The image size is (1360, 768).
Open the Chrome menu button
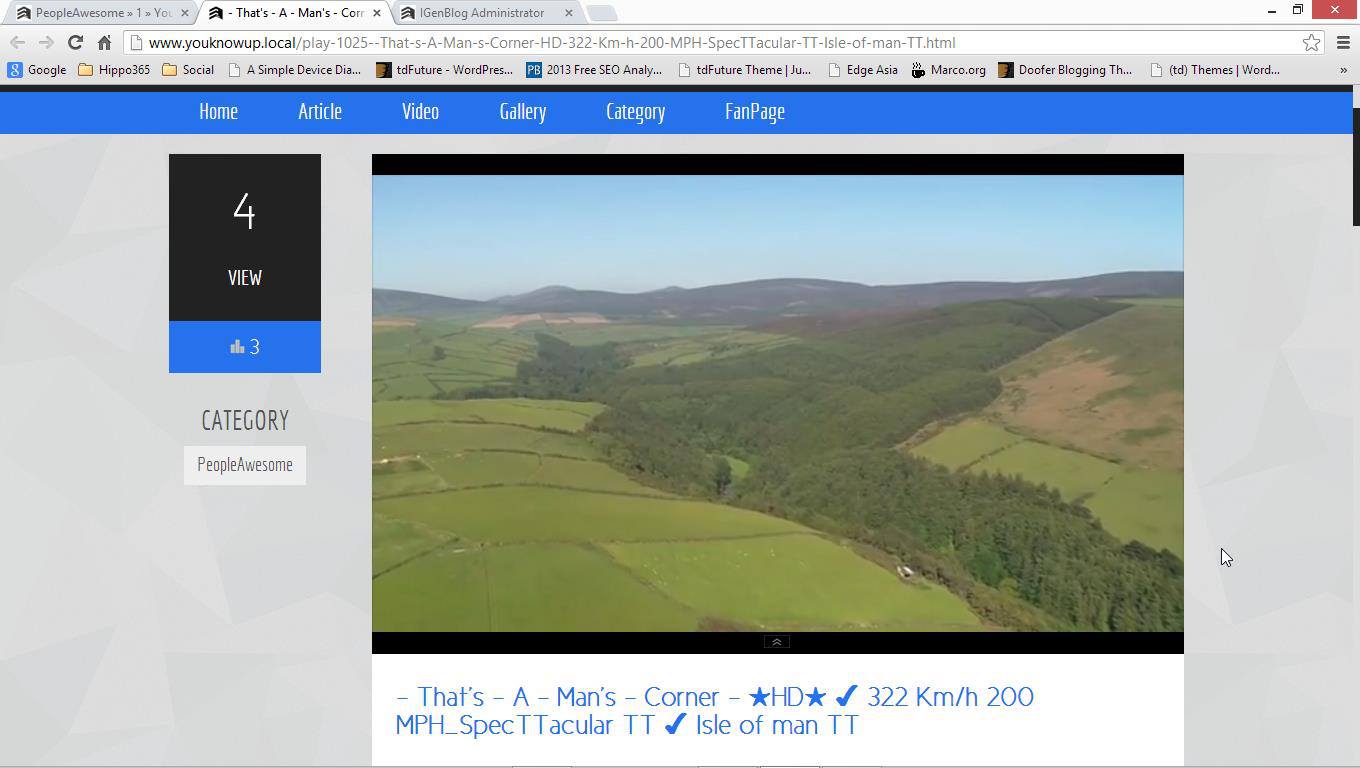pyautogui.click(x=1343, y=43)
